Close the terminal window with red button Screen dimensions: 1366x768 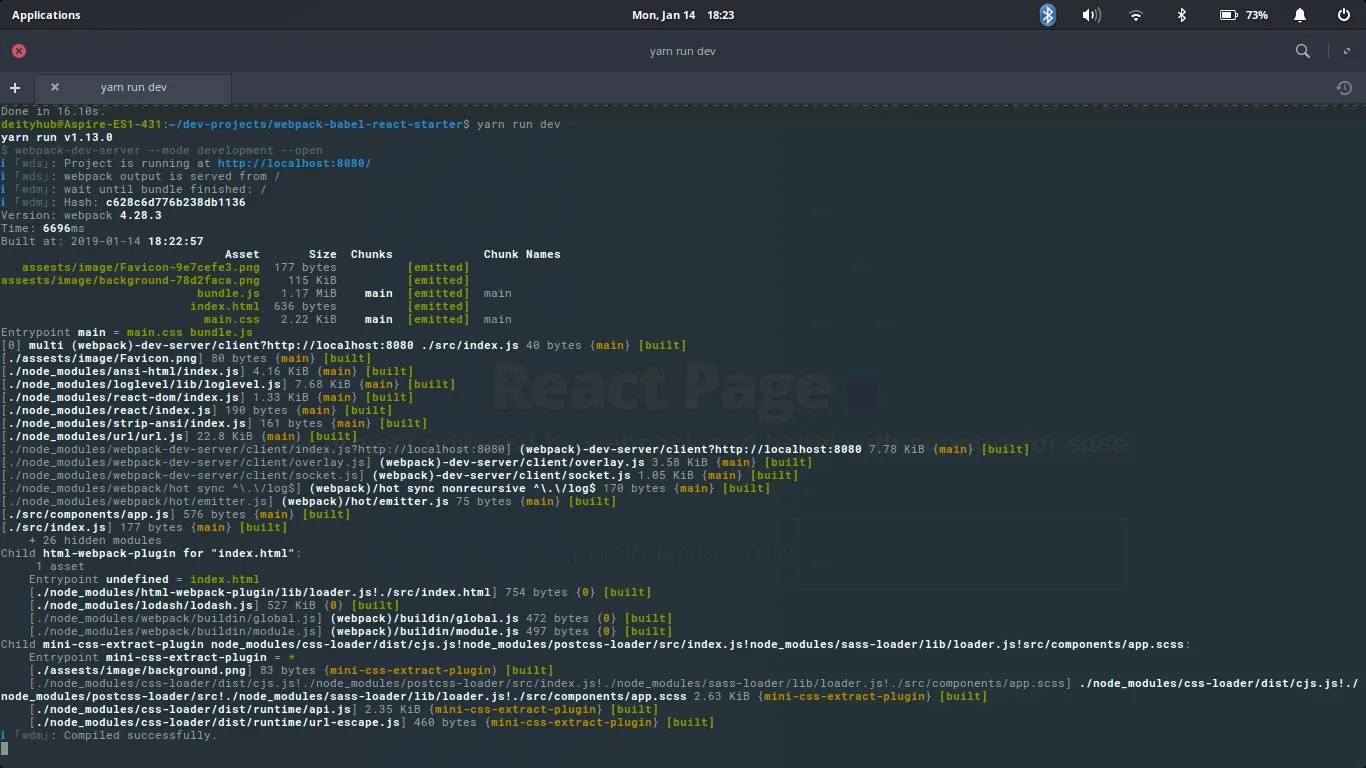[19, 51]
